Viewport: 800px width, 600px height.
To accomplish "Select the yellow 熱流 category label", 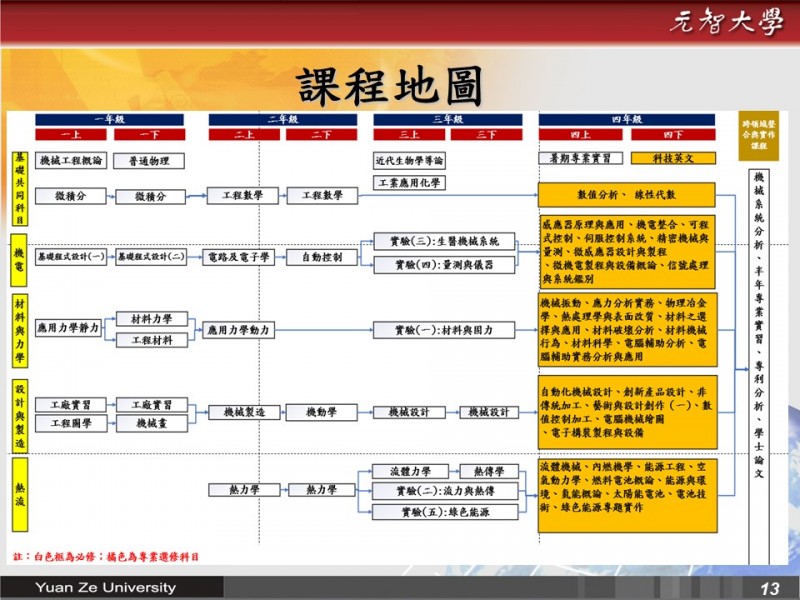I will click(x=19, y=491).
